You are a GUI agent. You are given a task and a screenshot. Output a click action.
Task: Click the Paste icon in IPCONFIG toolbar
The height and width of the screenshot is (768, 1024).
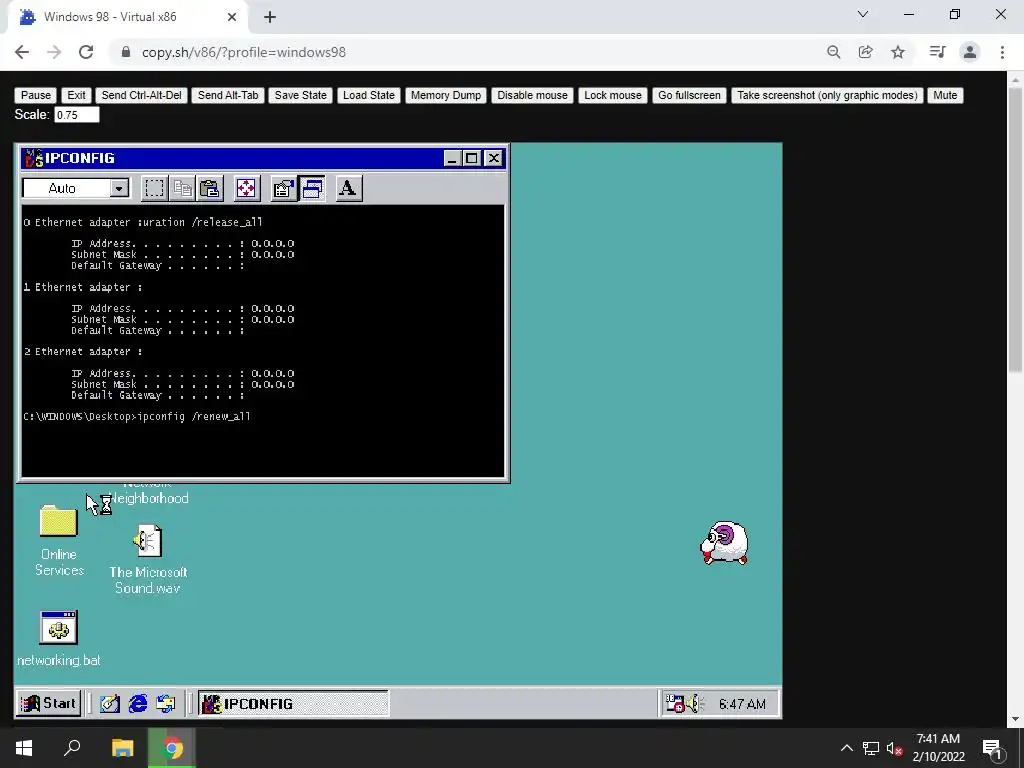(210, 189)
